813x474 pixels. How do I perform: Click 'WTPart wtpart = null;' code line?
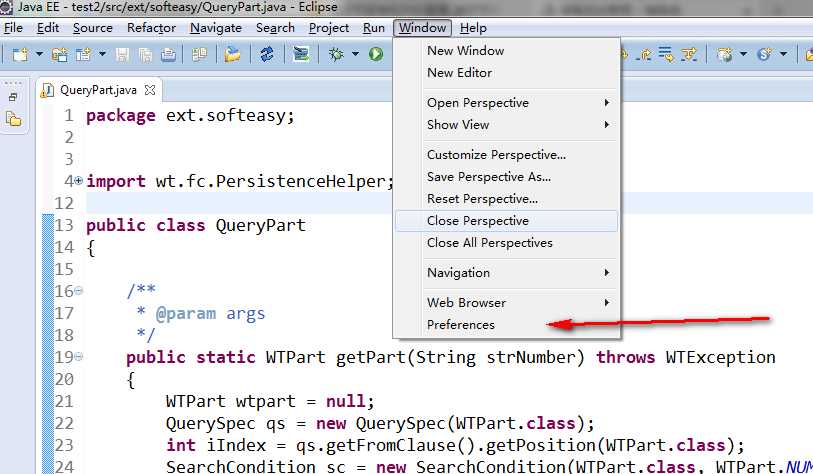(270, 401)
